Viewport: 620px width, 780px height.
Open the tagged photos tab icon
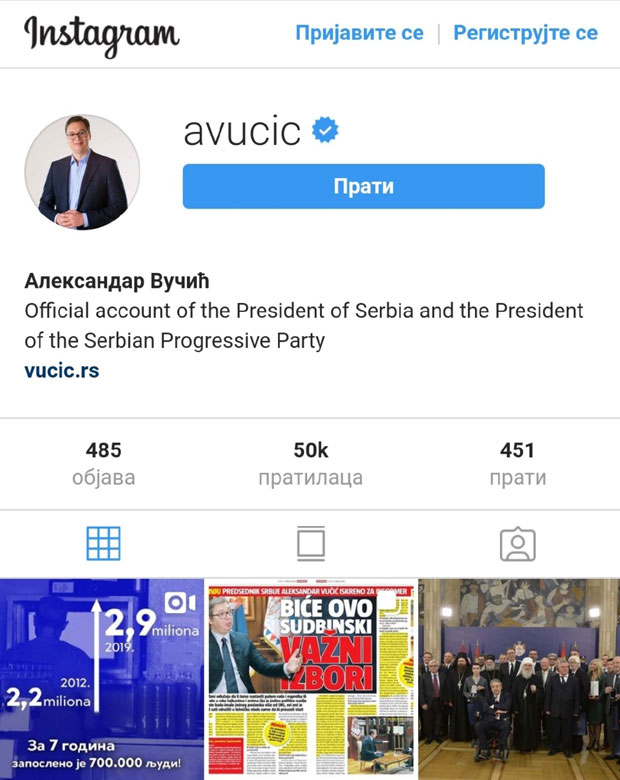pos(517,544)
